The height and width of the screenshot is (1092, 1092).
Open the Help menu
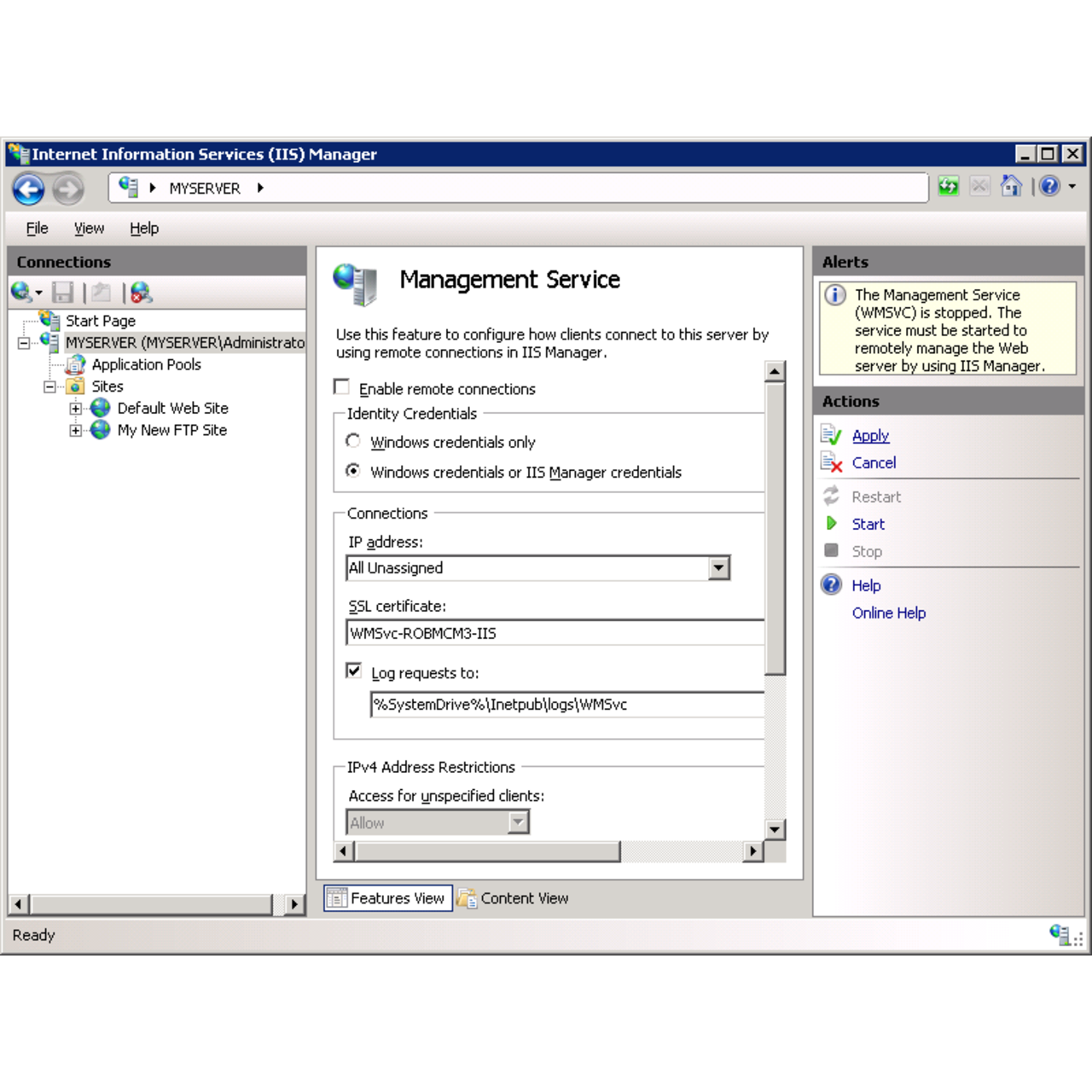(x=144, y=228)
